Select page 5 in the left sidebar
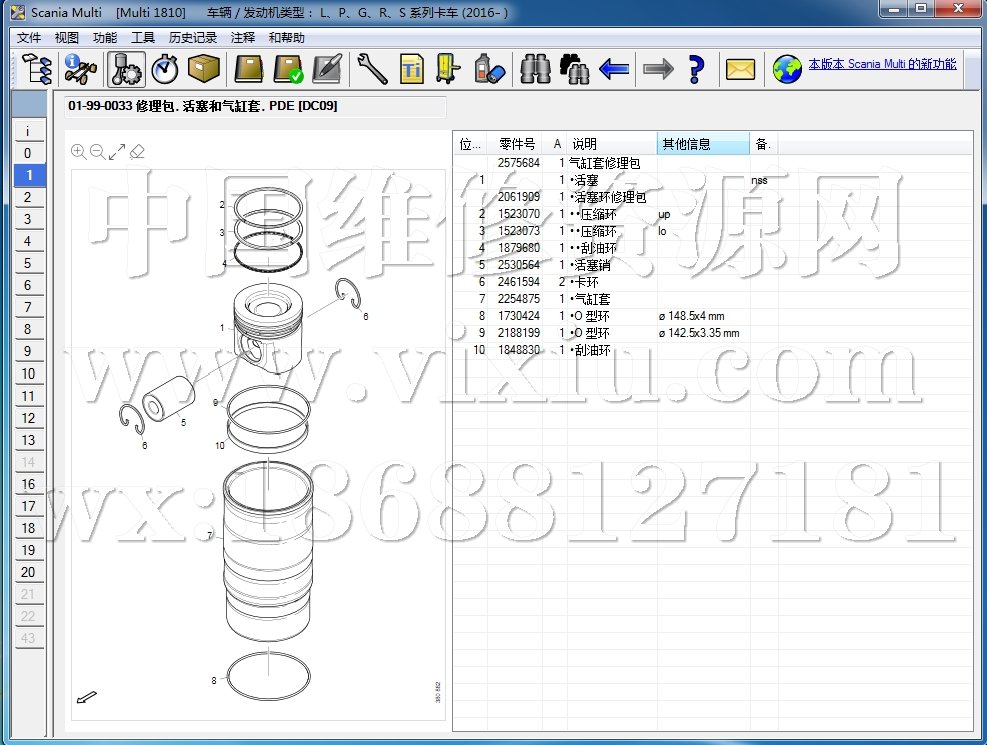 coord(28,264)
